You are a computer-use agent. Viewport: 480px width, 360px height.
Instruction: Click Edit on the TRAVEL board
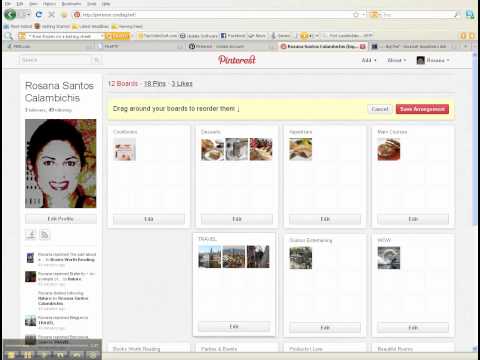click(x=234, y=326)
